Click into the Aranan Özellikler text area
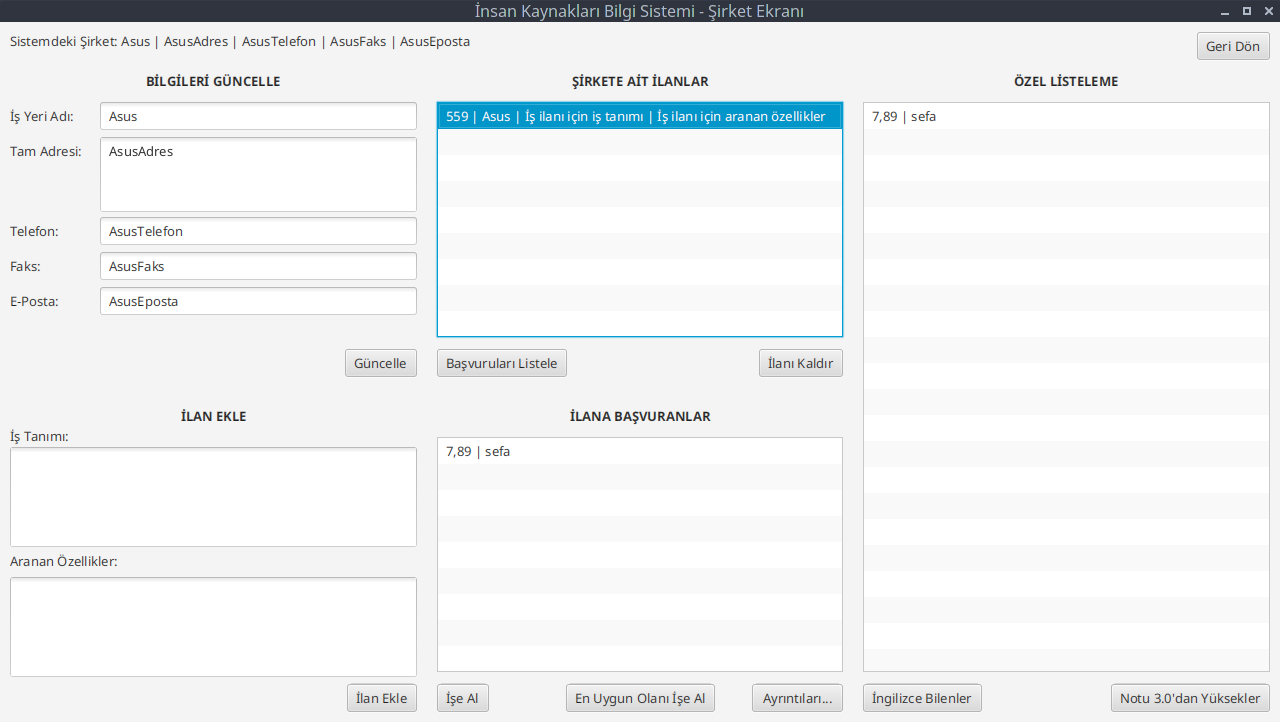Image resolution: width=1280 pixels, height=722 pixels. click(213, 627)
